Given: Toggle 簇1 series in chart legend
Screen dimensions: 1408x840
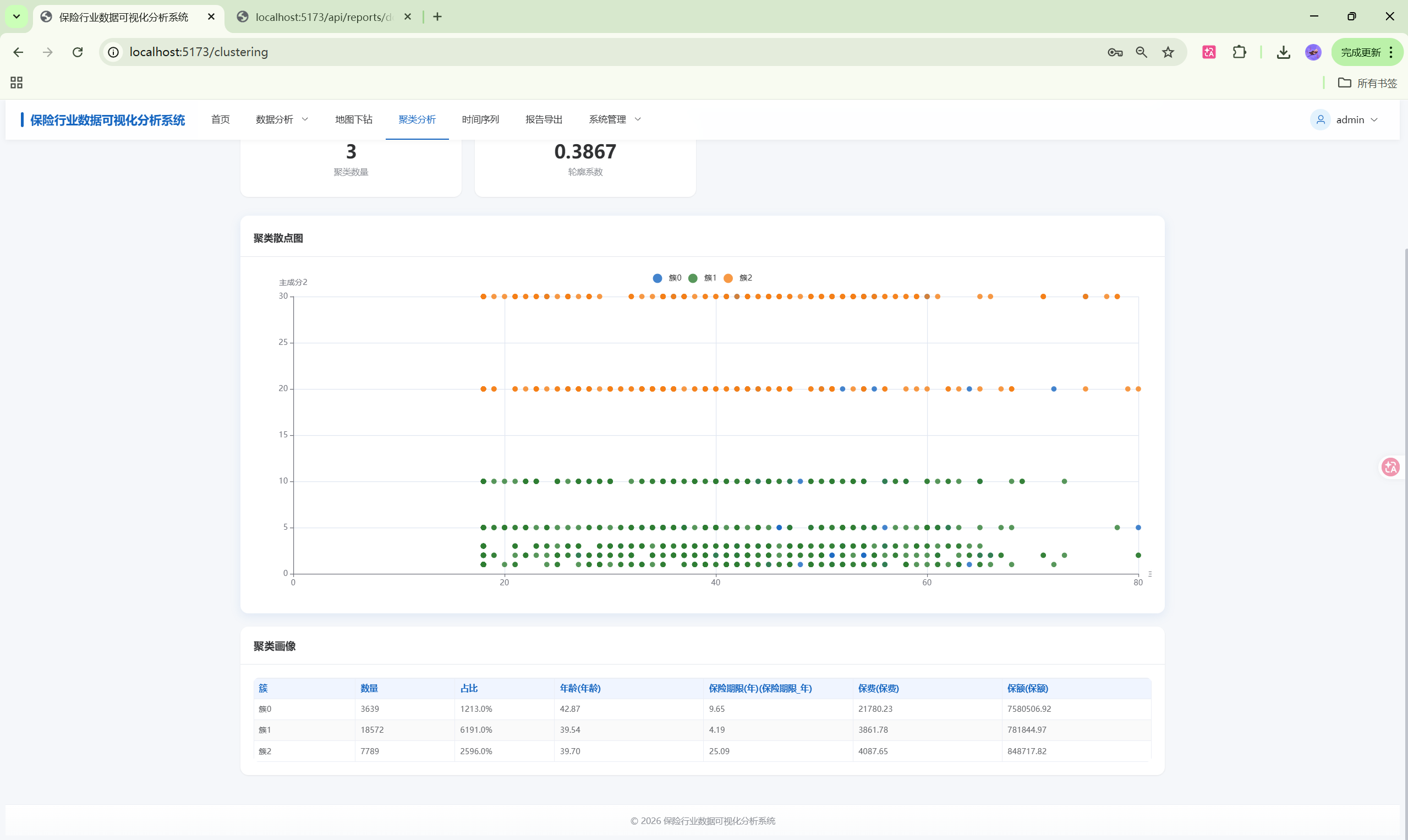Looking at the screenshot, I should [x=702, y=278].
